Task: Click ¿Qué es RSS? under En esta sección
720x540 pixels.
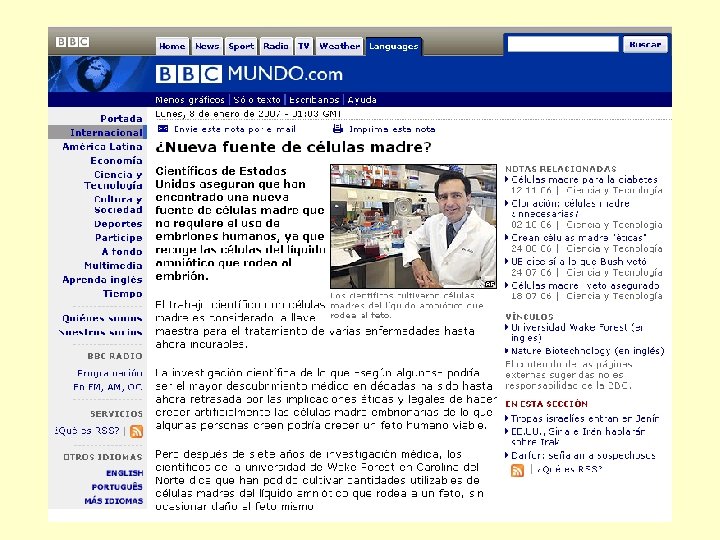Action: (x=570, y=469)
